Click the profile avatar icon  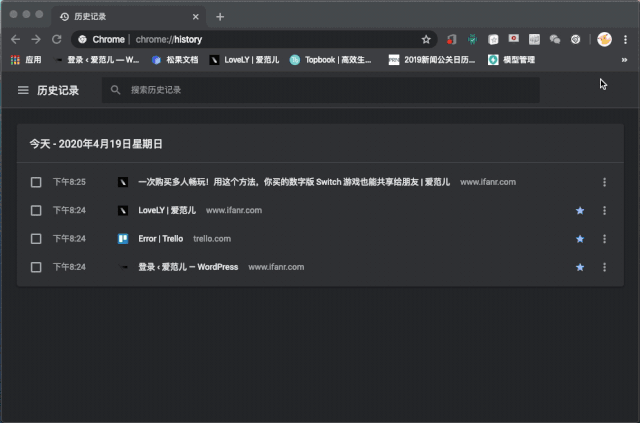[x=604, y=39]
